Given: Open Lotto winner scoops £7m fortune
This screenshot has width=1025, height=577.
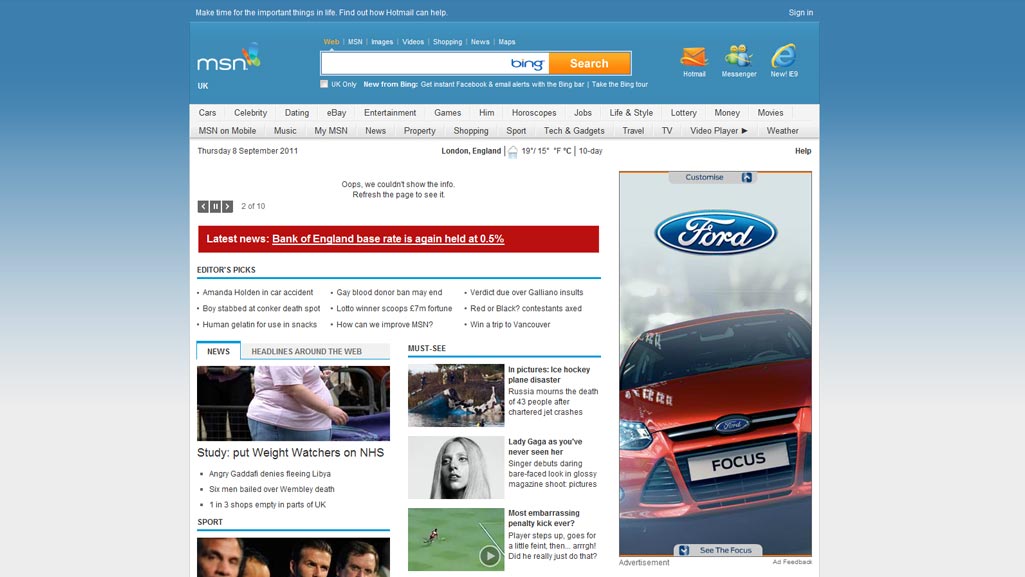Looking at the screenshot, I should pos(394,308).
